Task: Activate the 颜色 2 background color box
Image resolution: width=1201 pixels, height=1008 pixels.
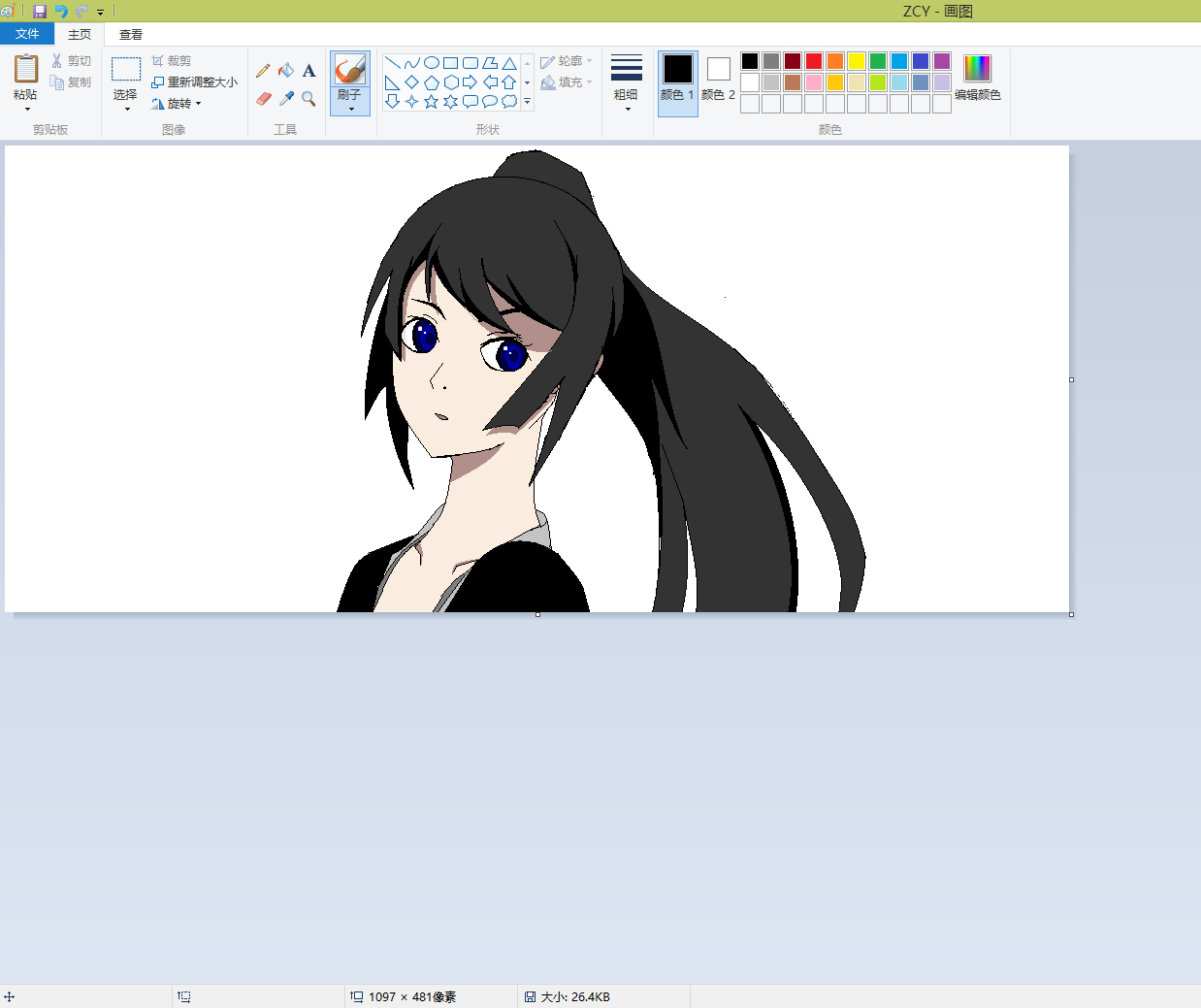Action: (718, 78)
